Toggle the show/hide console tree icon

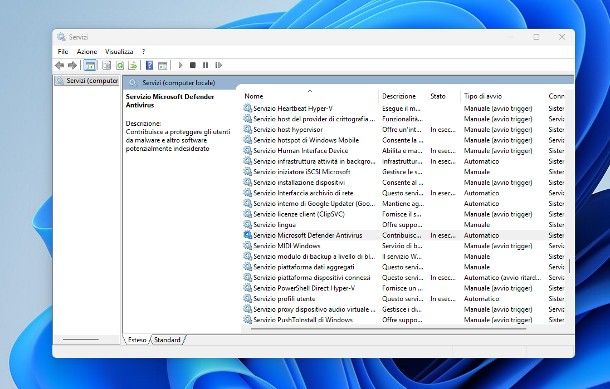tap(90, 65)
